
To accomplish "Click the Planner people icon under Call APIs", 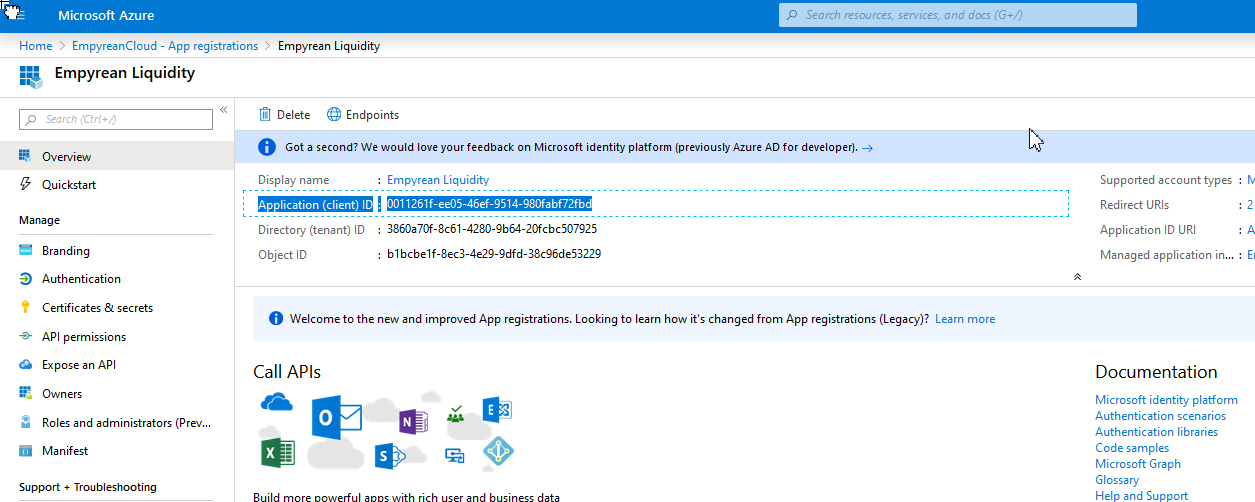I will [x=456, y=414].
